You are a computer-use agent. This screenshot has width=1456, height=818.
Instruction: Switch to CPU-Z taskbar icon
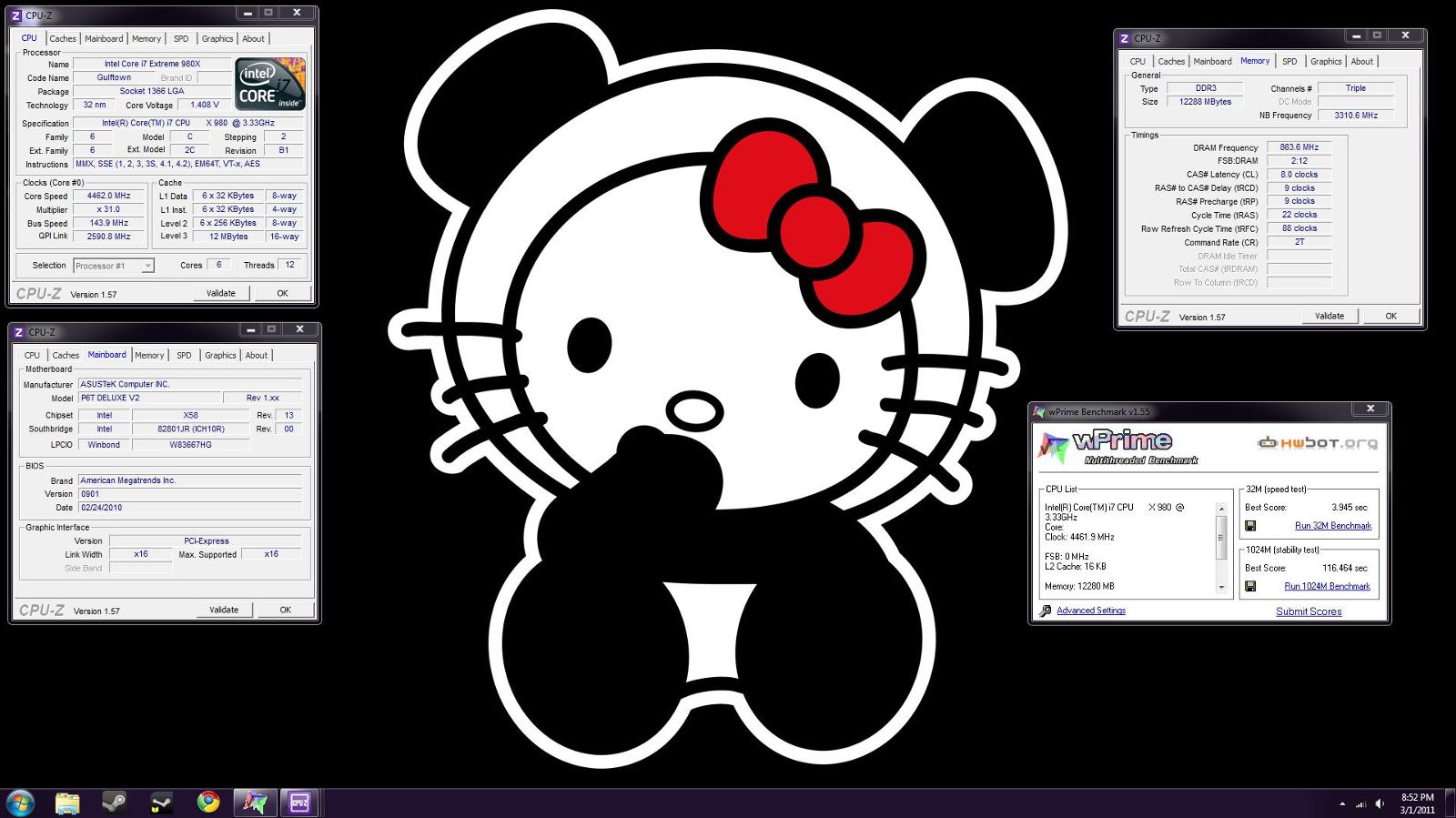click(299, 803)
